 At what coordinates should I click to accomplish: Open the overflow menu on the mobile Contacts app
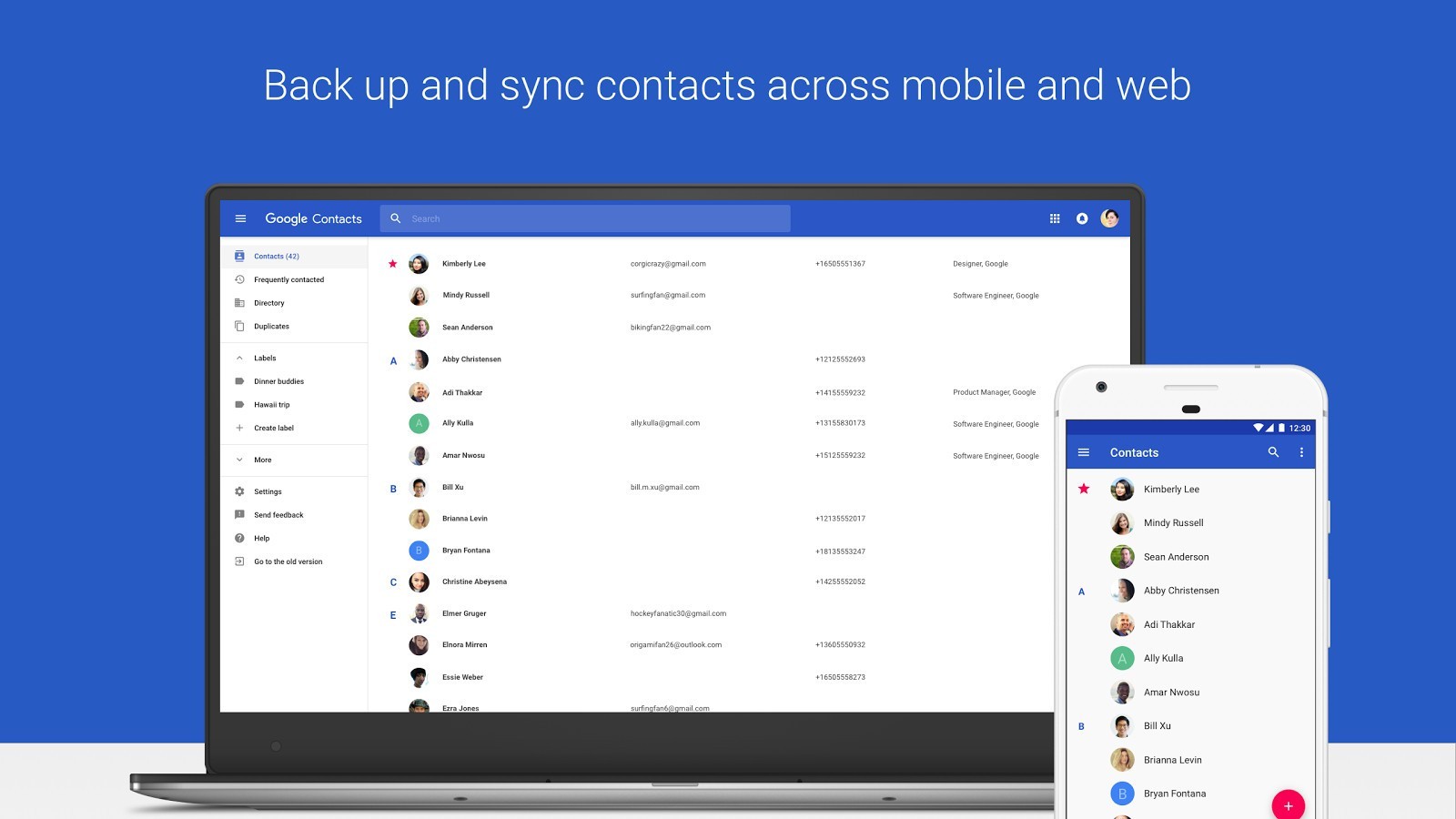[1301, 451]
